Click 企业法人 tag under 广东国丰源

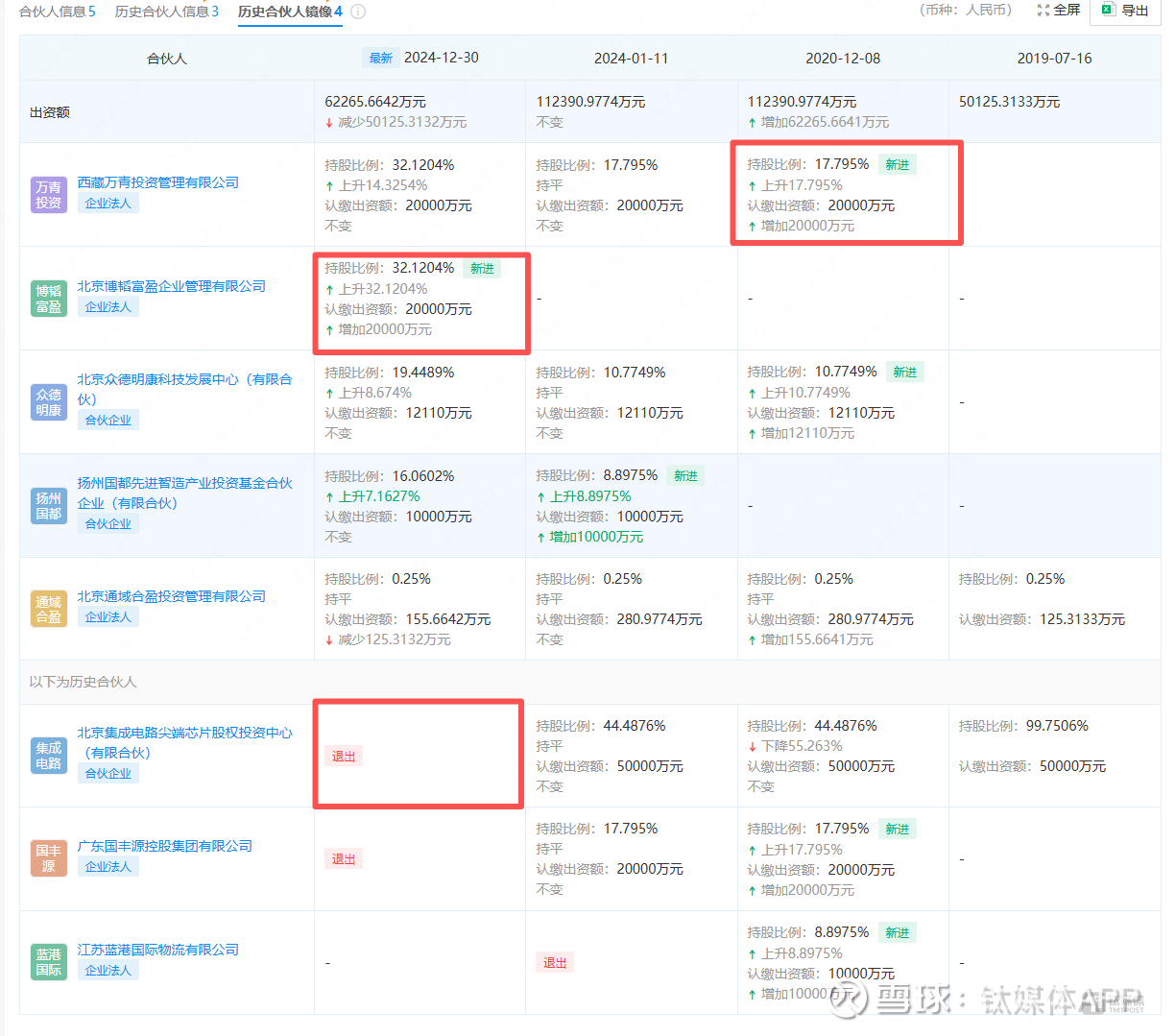pos(108,867)
